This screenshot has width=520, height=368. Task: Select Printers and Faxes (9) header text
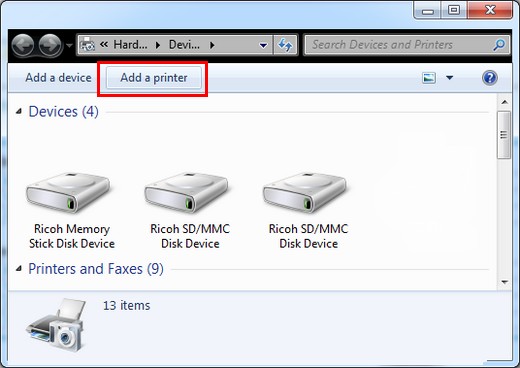coord(96,269)
